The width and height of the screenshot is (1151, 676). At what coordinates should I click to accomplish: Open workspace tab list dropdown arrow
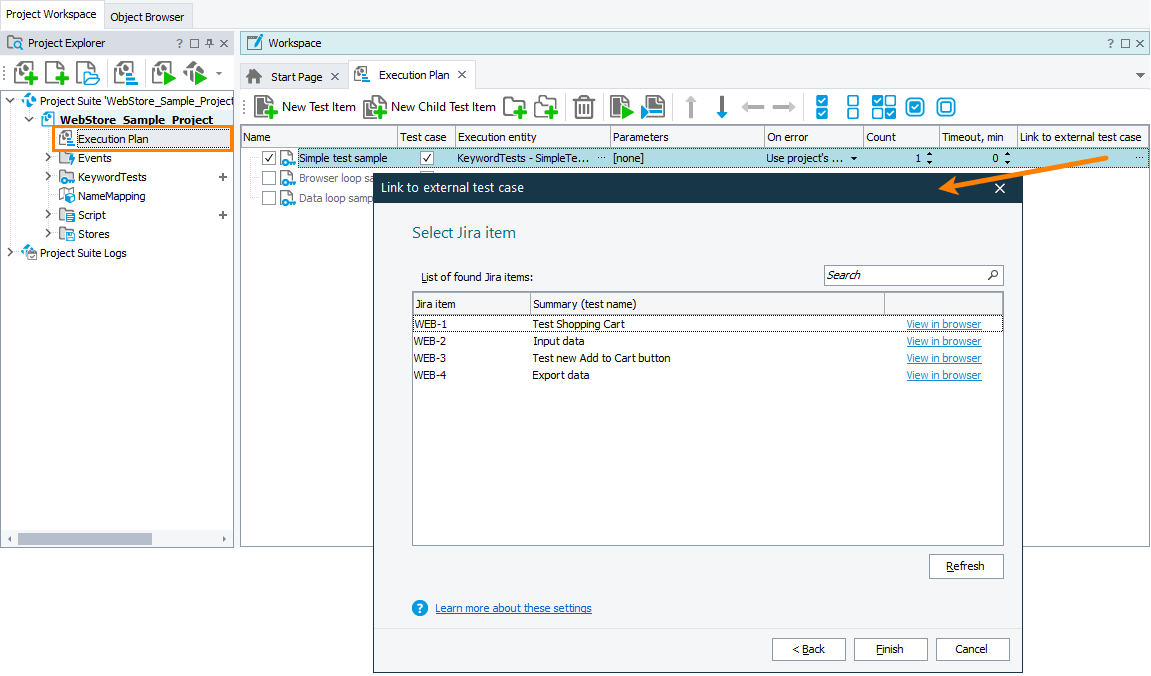pyautogui.click(x=1140, y=76)
